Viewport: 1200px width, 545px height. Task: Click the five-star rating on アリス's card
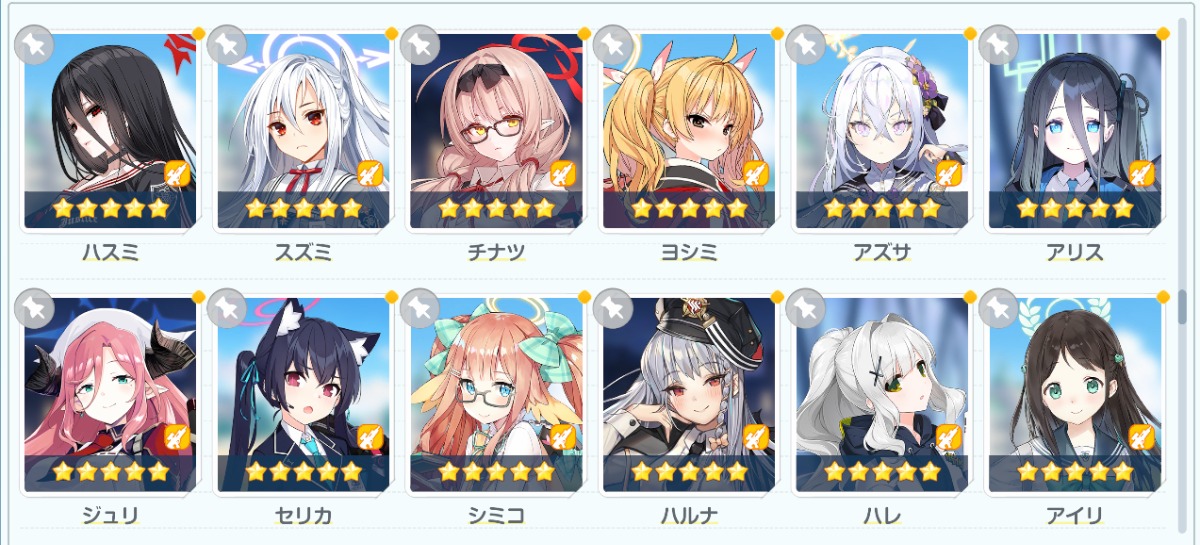[1074, 209]
